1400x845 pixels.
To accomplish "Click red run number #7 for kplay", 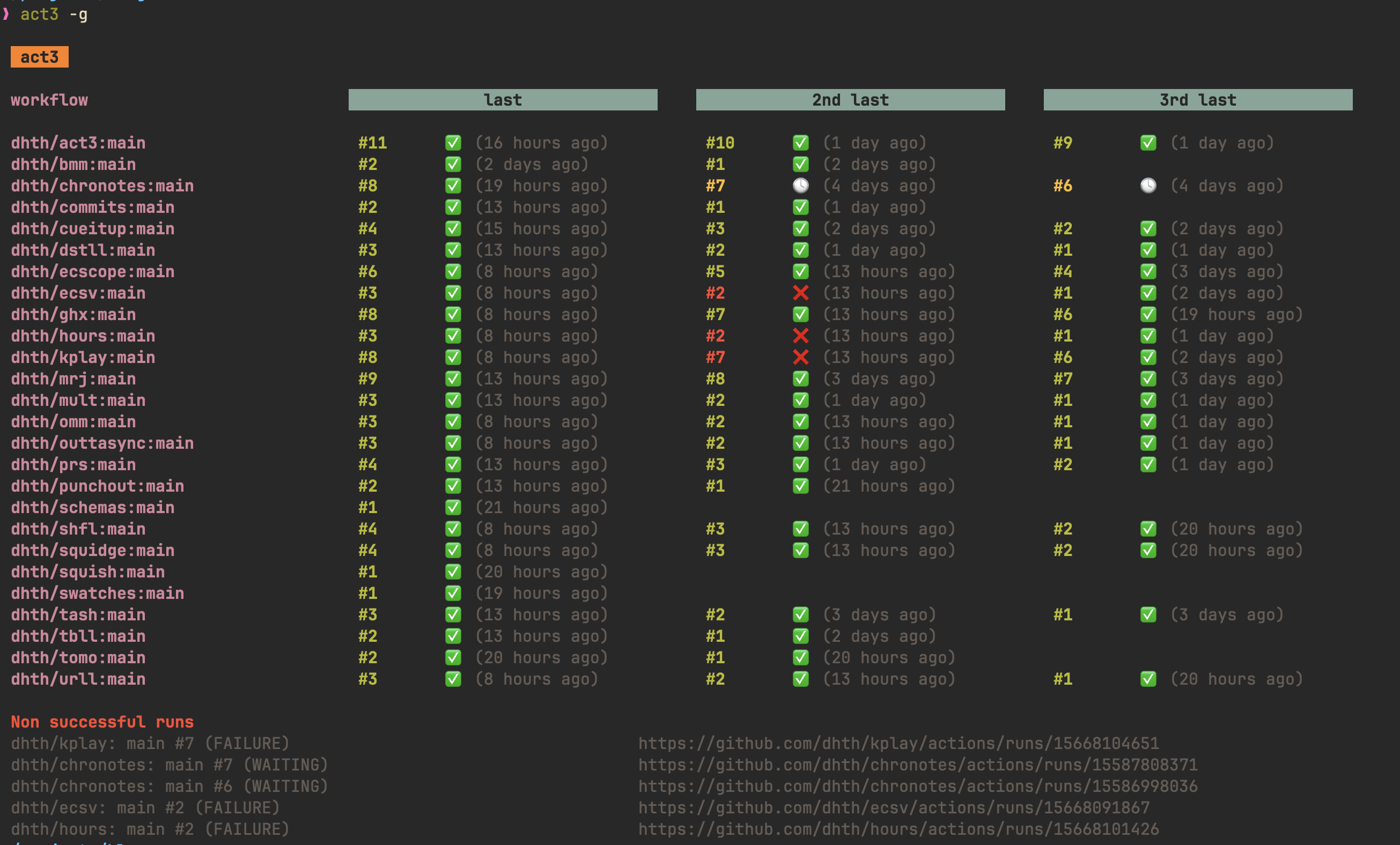I will tap(716, 357).
